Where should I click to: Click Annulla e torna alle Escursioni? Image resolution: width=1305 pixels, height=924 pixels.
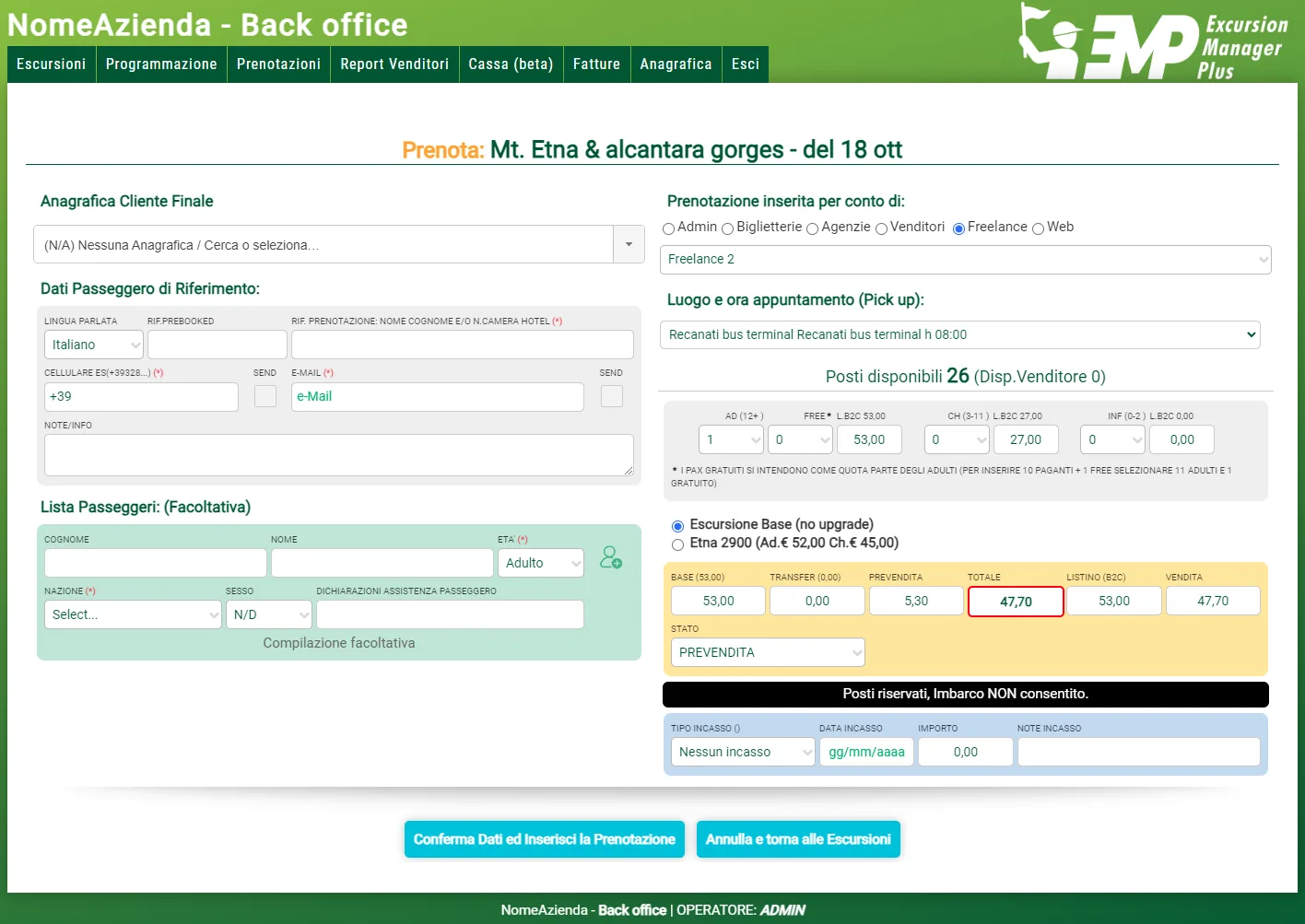(x=798, y=839)
